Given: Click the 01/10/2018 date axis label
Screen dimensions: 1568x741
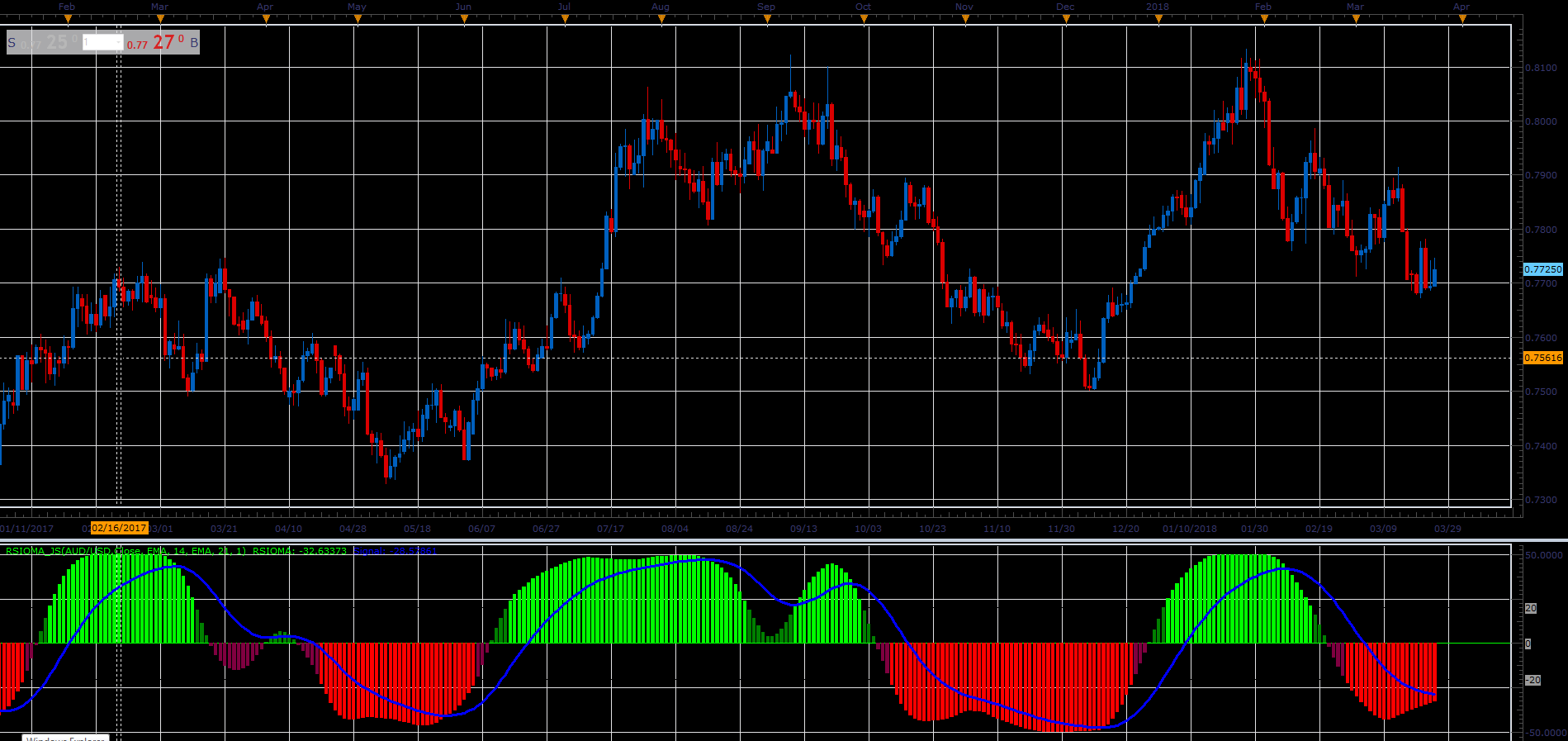Looking at the screenshot, I should [x=1190, y=529].
